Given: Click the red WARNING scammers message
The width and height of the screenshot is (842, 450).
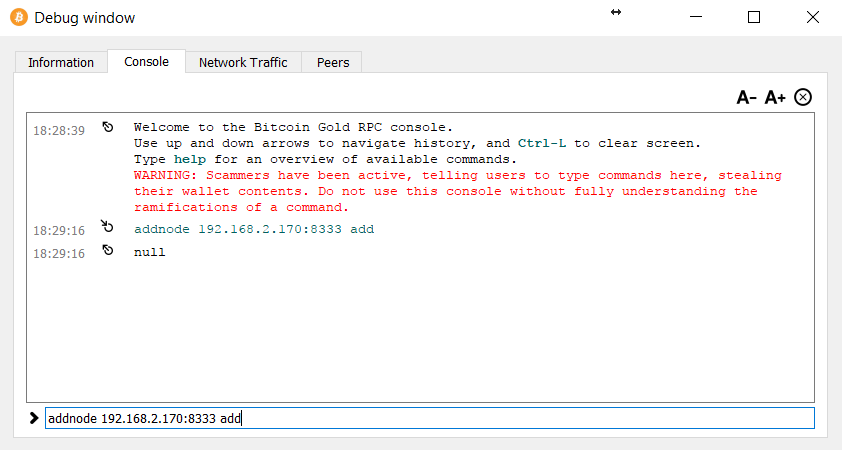Looking at the screenshot, I should click(458, 191).
